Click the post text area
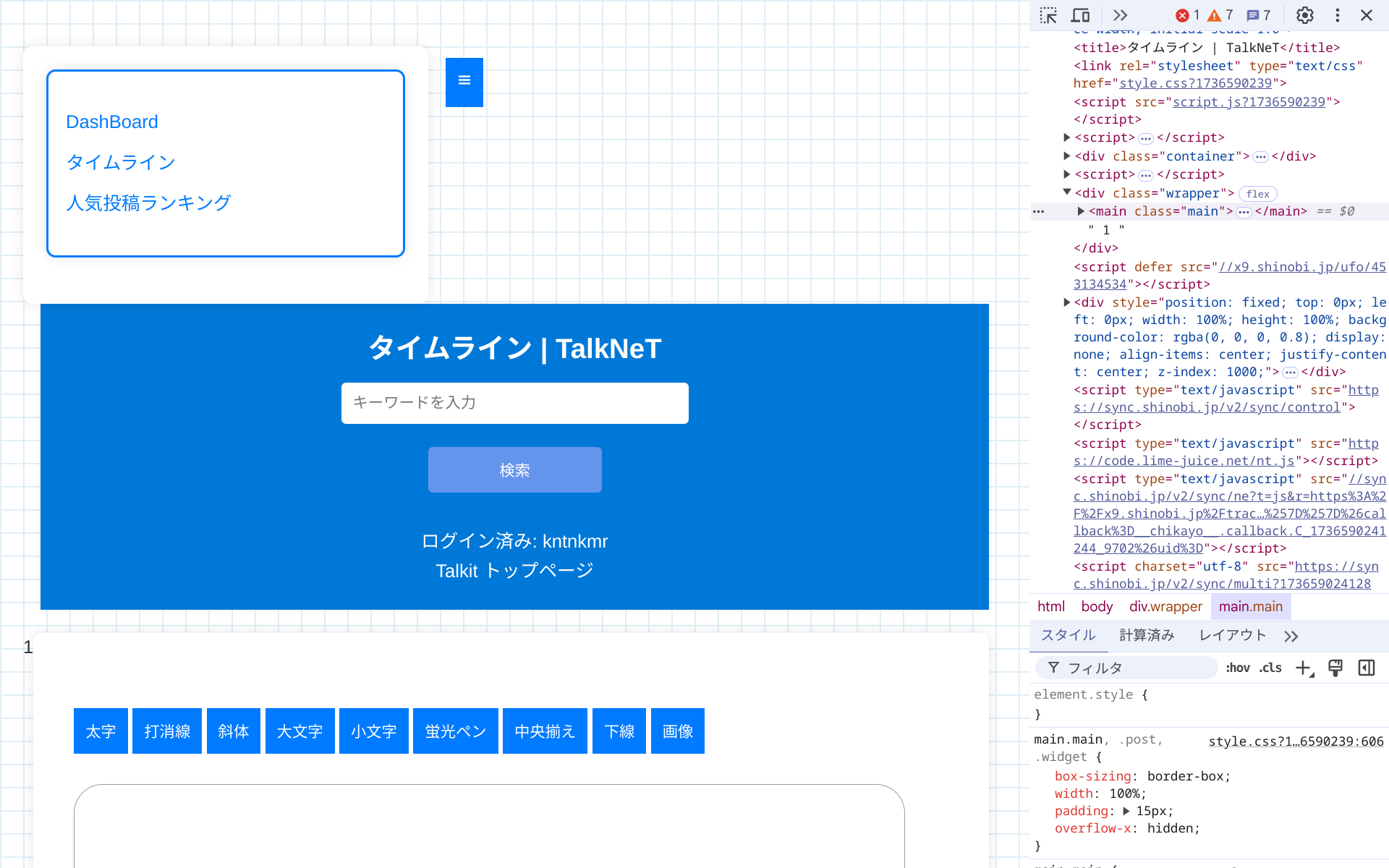Image resolution: width=1389 pixels, height=868 pixels. click(x=489, y=825)
